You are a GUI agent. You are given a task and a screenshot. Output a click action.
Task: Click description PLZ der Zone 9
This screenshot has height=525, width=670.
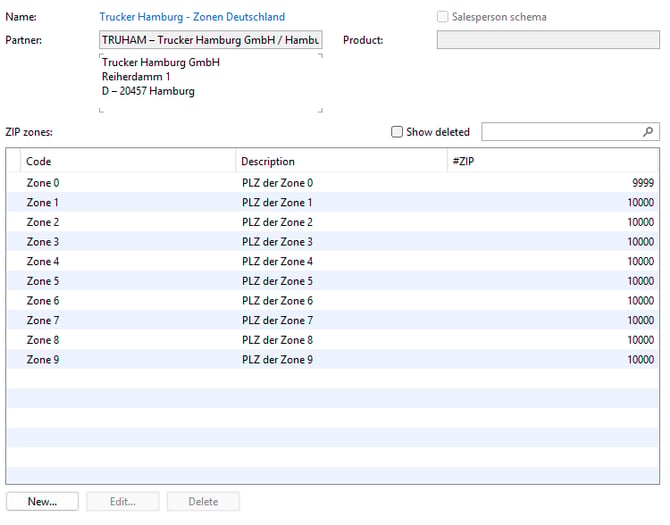tap(277, 360)
